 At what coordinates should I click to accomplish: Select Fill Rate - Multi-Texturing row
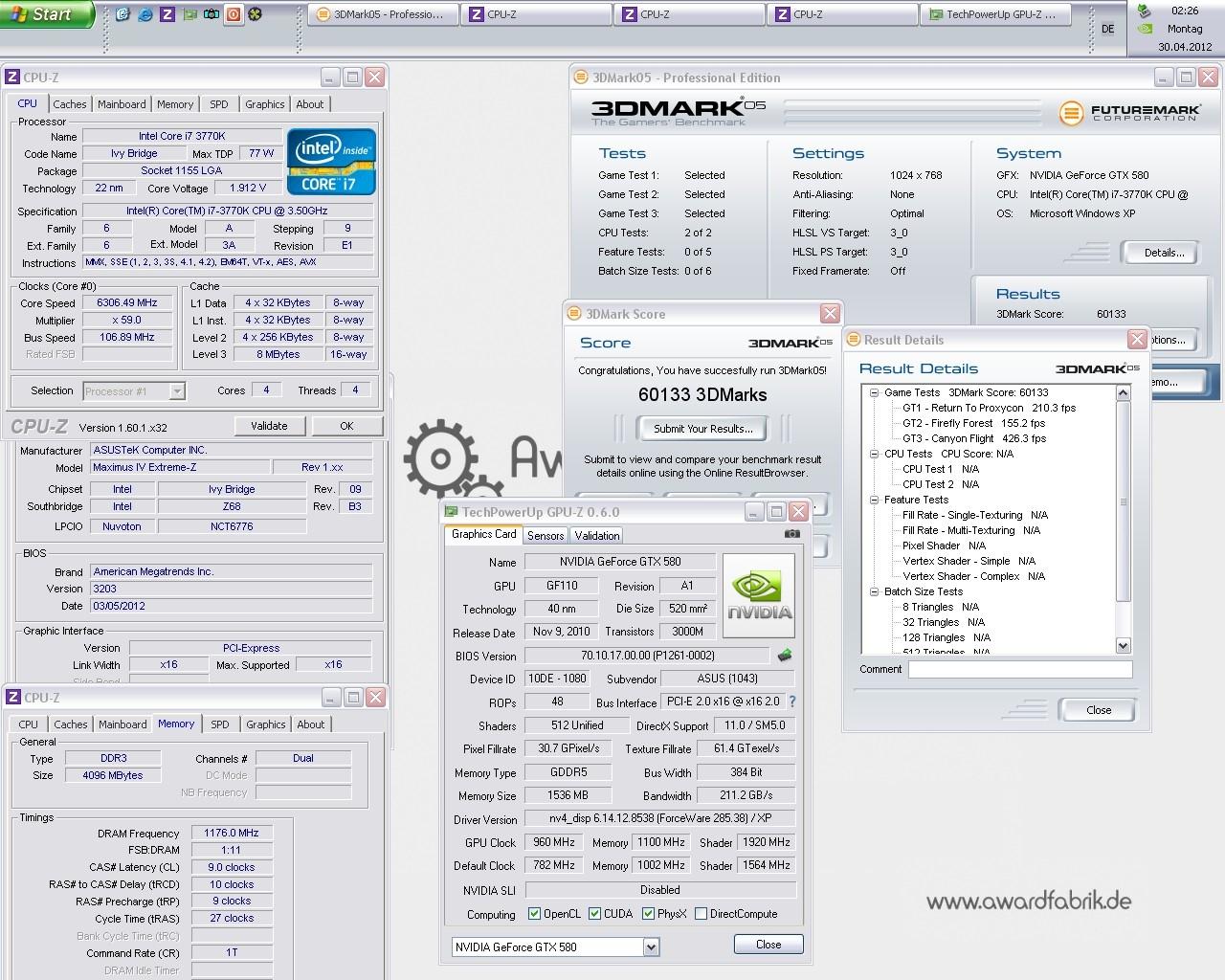pos(971,530)
